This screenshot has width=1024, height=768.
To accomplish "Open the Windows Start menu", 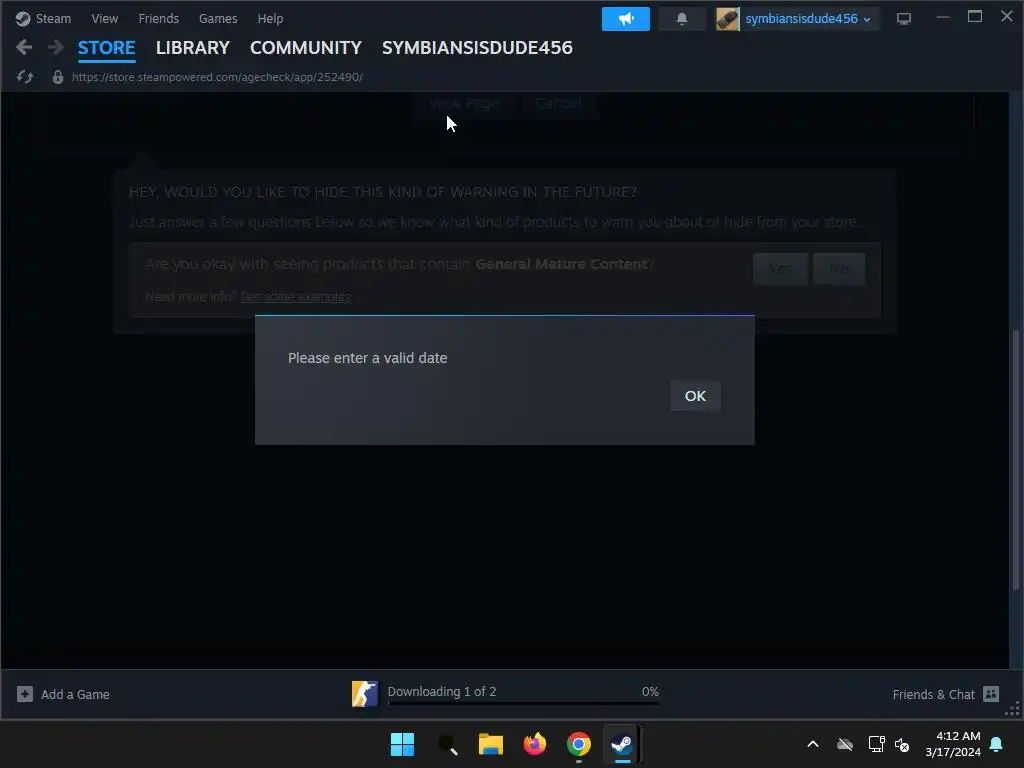I will [x=402, y=744].
